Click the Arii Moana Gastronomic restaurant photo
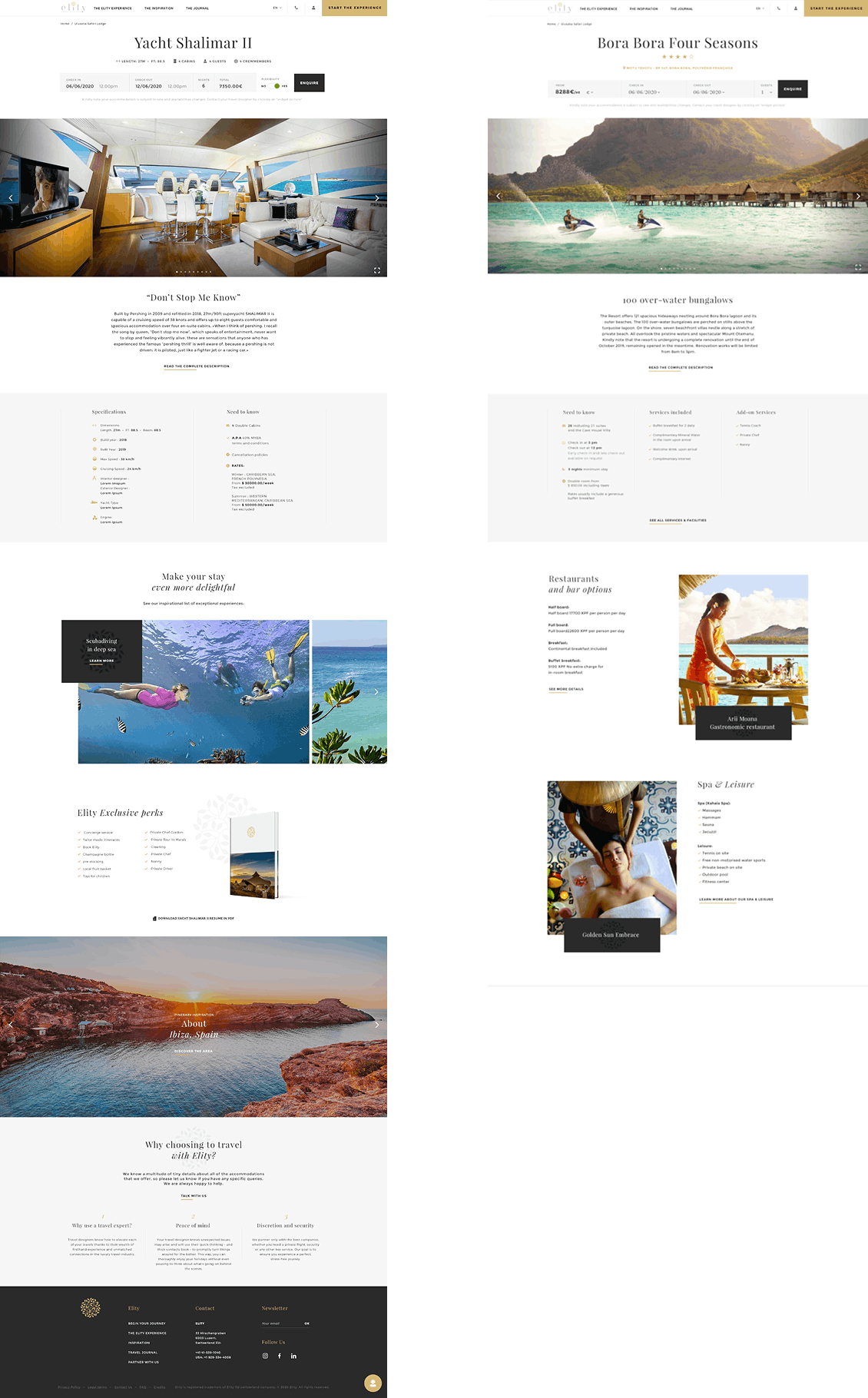868x1398 pixels. [743, 649]
